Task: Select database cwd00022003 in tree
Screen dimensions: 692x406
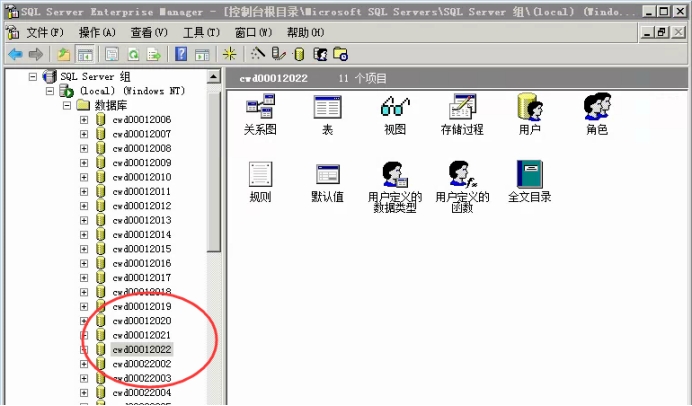Action: click(141, 379)
